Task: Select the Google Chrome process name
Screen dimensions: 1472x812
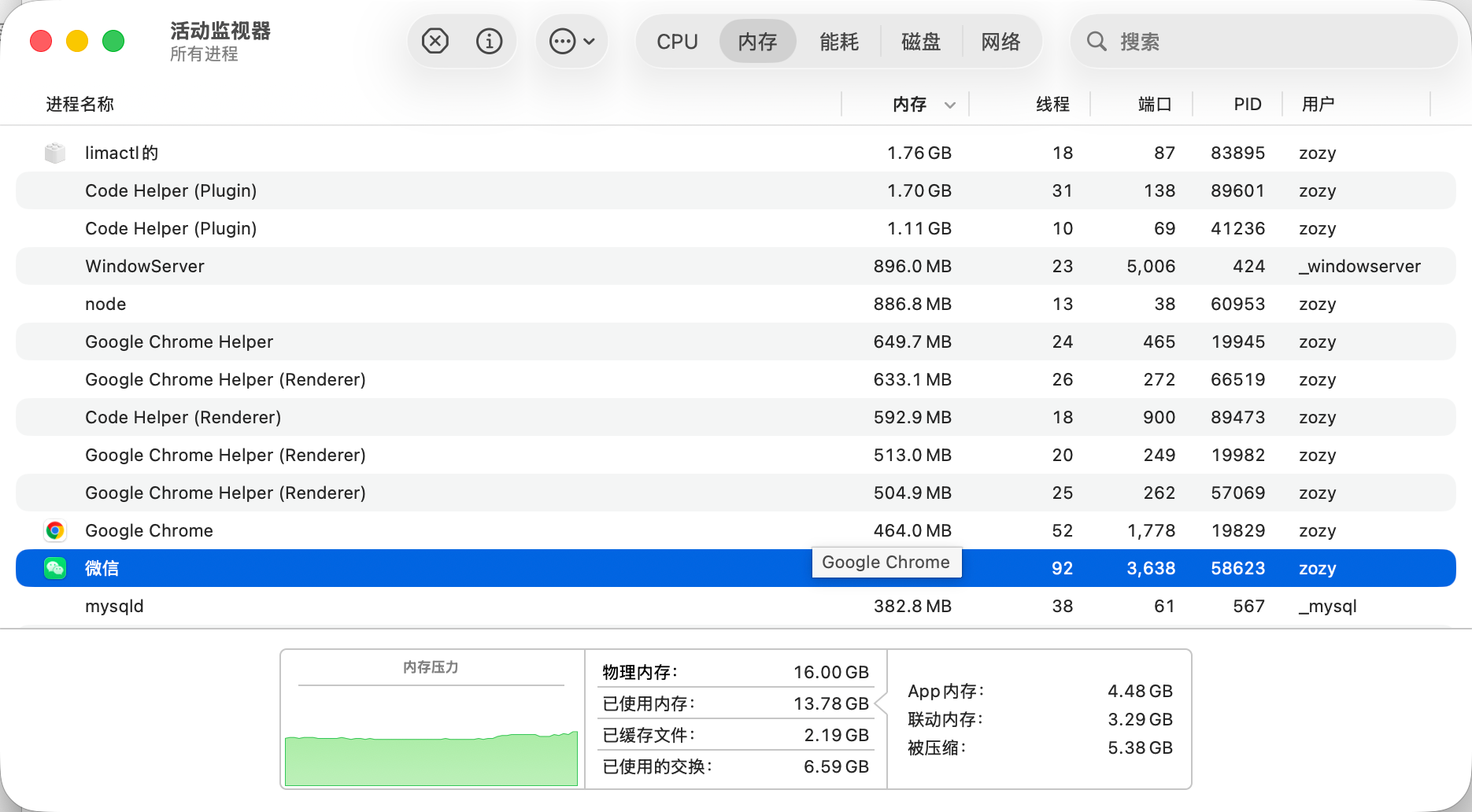Action: (149, 530)
